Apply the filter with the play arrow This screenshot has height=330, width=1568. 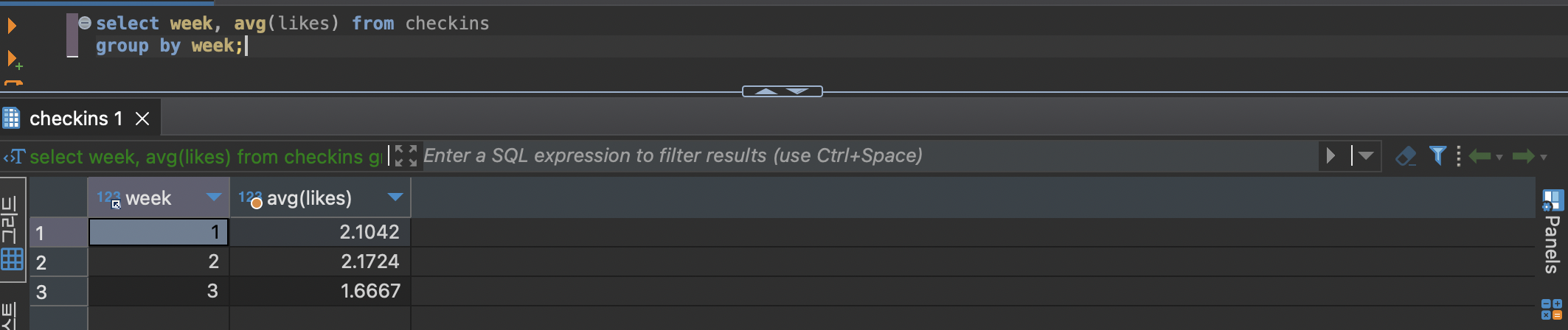(x=1331, y=155)
